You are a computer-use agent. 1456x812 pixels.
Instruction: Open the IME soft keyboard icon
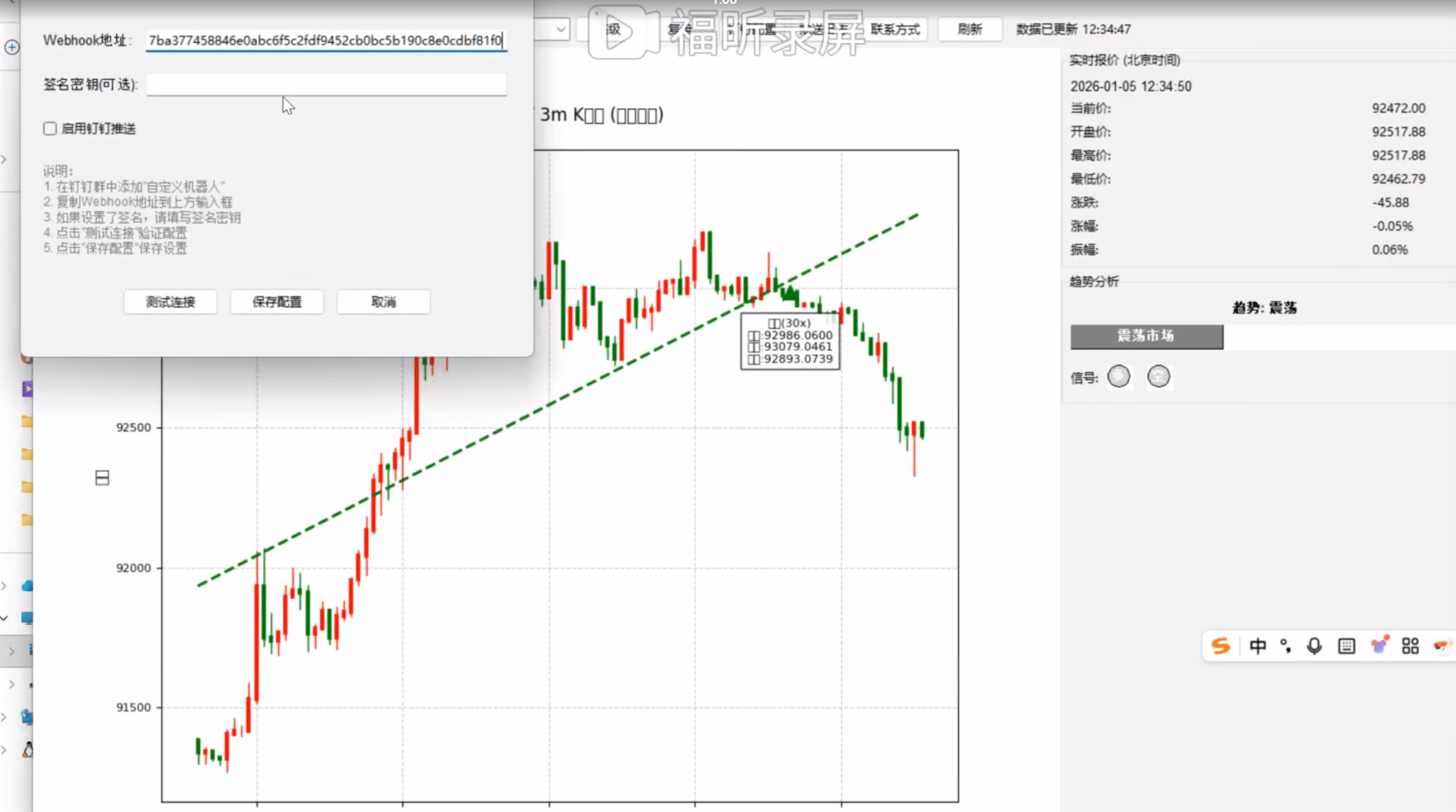tap(1346, 646)
